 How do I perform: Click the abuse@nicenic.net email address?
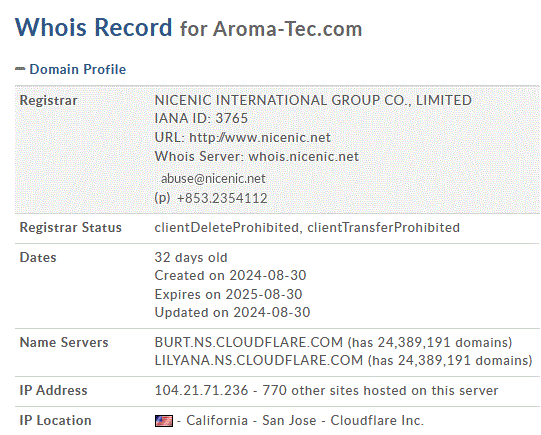(213, 179)
